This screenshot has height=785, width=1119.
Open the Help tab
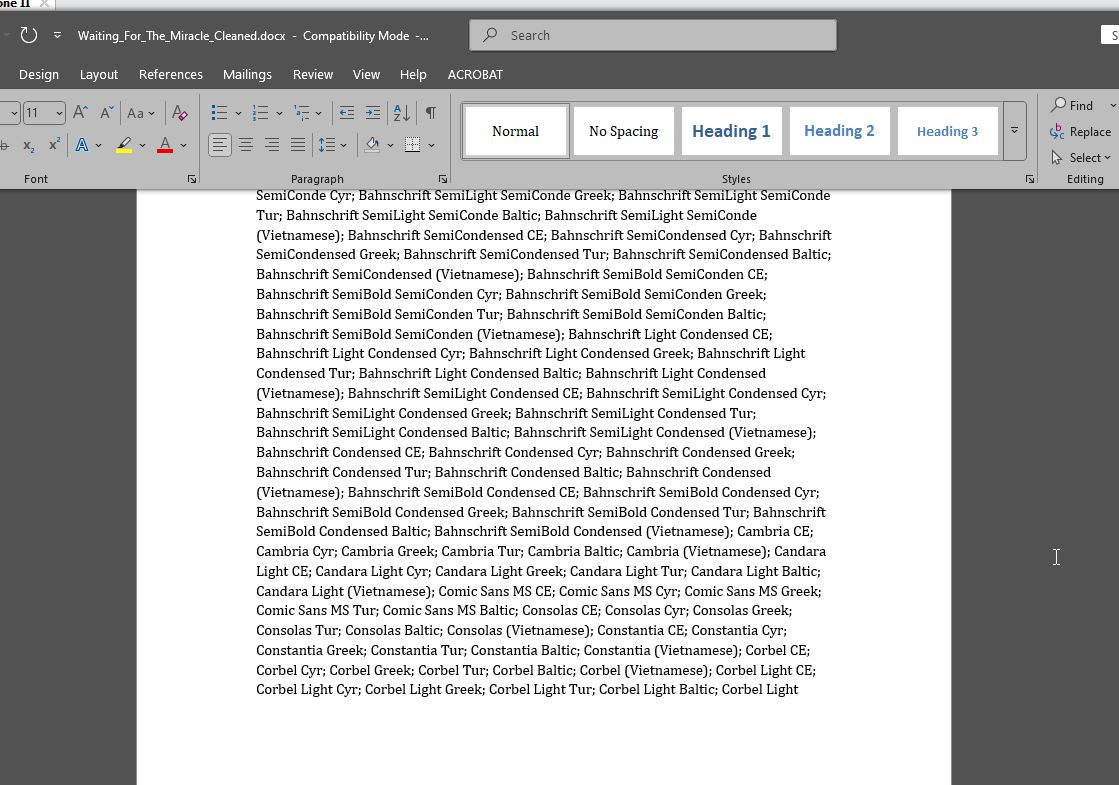click(412, 74)
